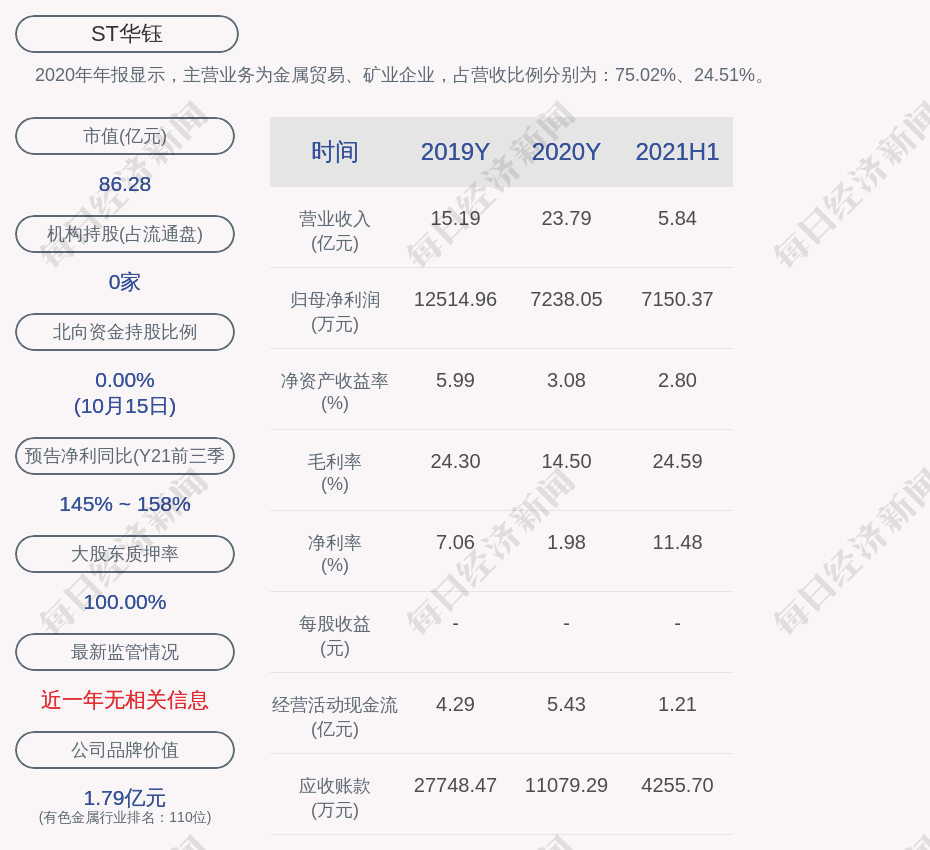Click the 时间 table header
This screenshot has width=930, height=850.
tap(335, 152)
